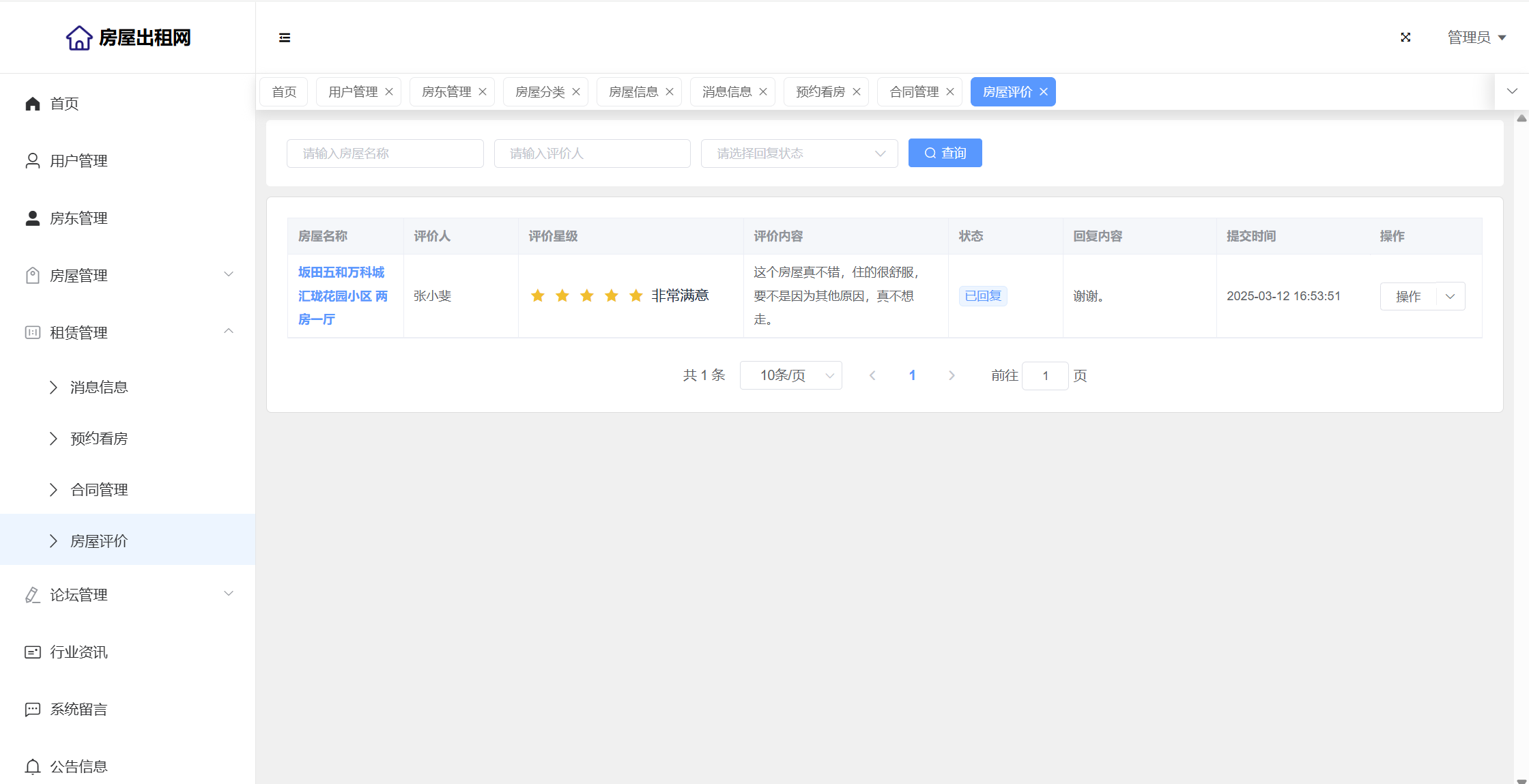Click the 请输入房屋名称 input field
This screenshot has height=784, width=1529.
coord(385,154)
